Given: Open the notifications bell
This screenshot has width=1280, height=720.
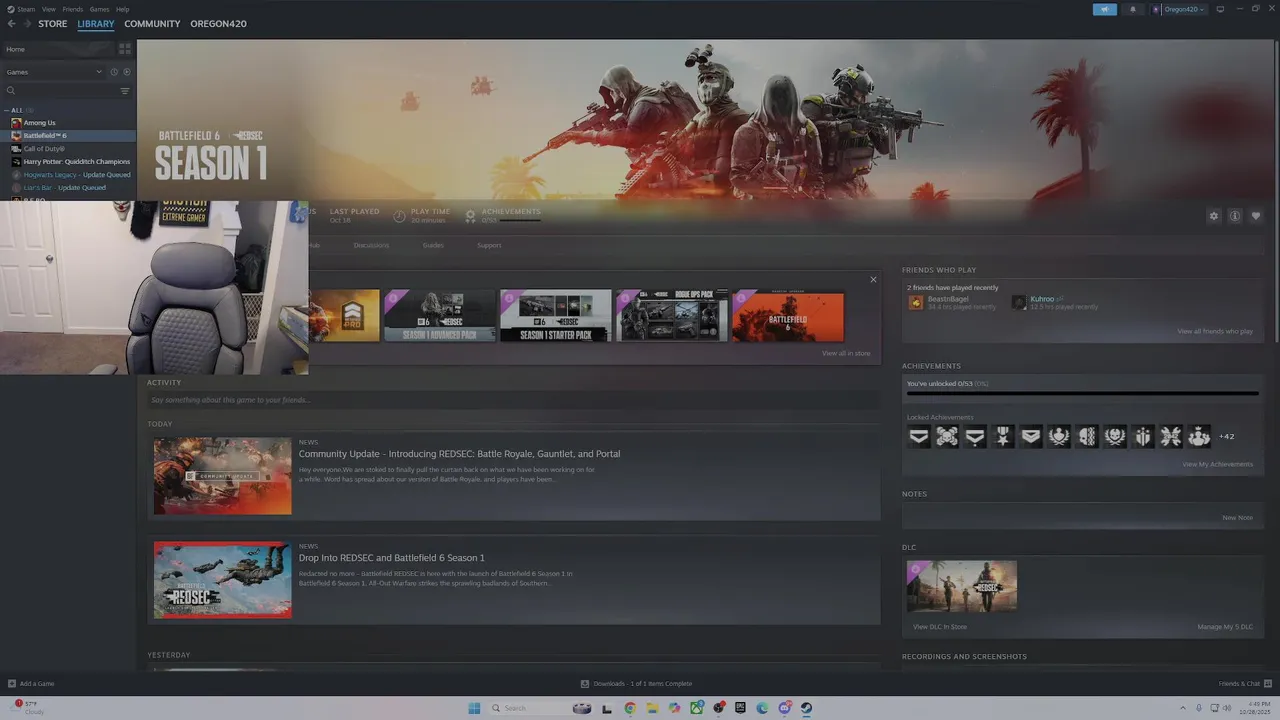Looking at the screenshot, I should 1133,9.
